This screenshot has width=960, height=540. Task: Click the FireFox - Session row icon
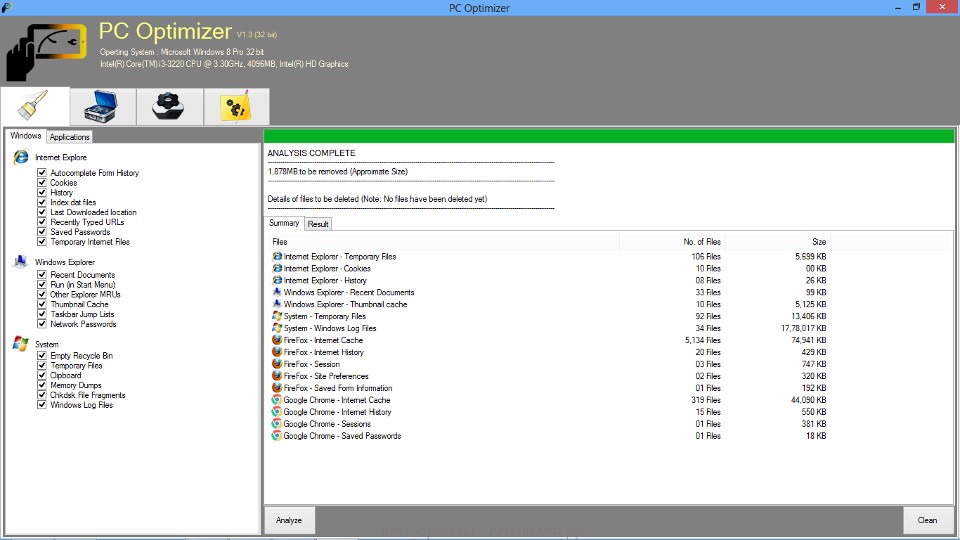pos(277,364)
